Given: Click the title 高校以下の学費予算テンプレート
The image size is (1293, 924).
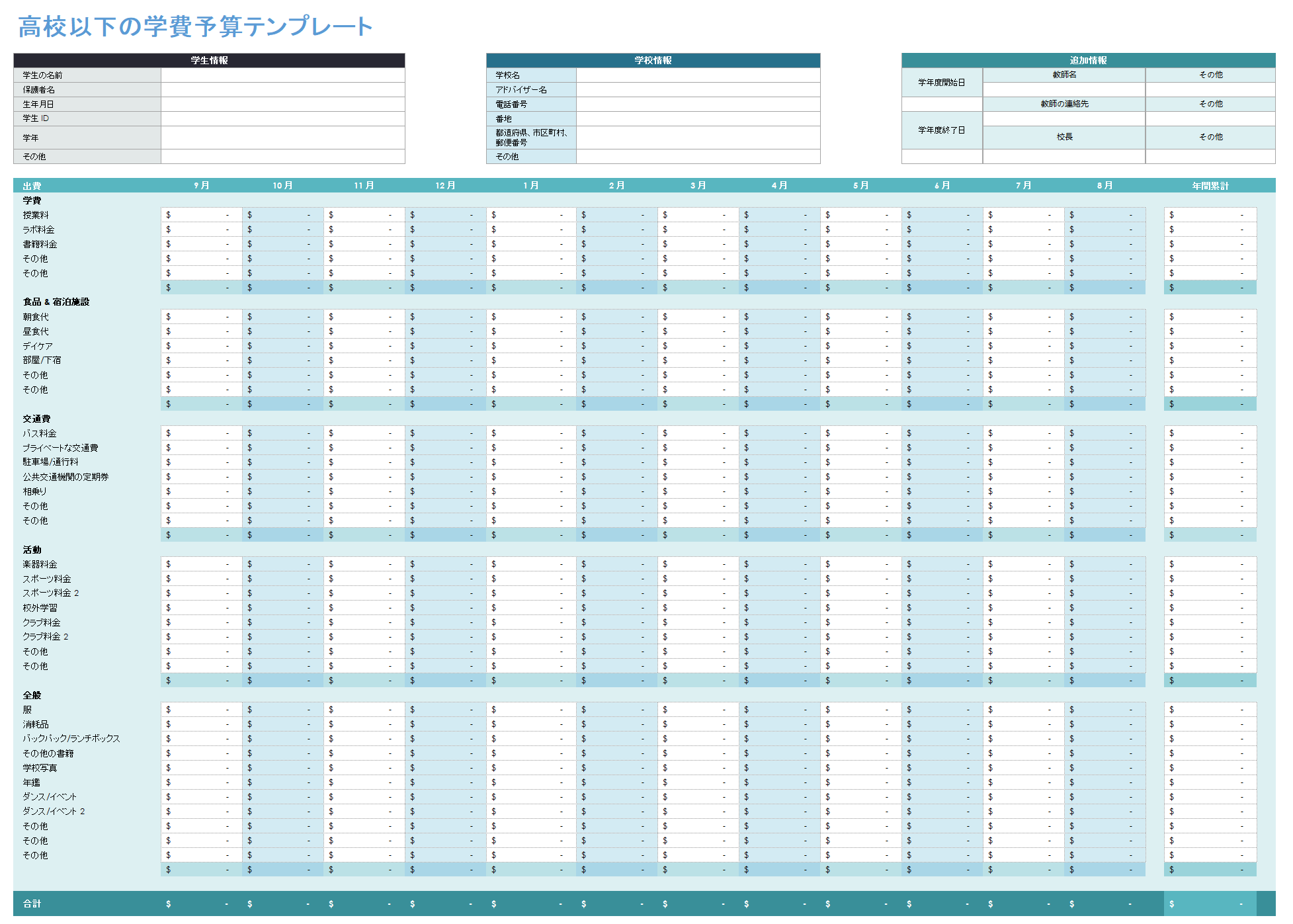Looking at the screenshot, I should coord(195,26).
